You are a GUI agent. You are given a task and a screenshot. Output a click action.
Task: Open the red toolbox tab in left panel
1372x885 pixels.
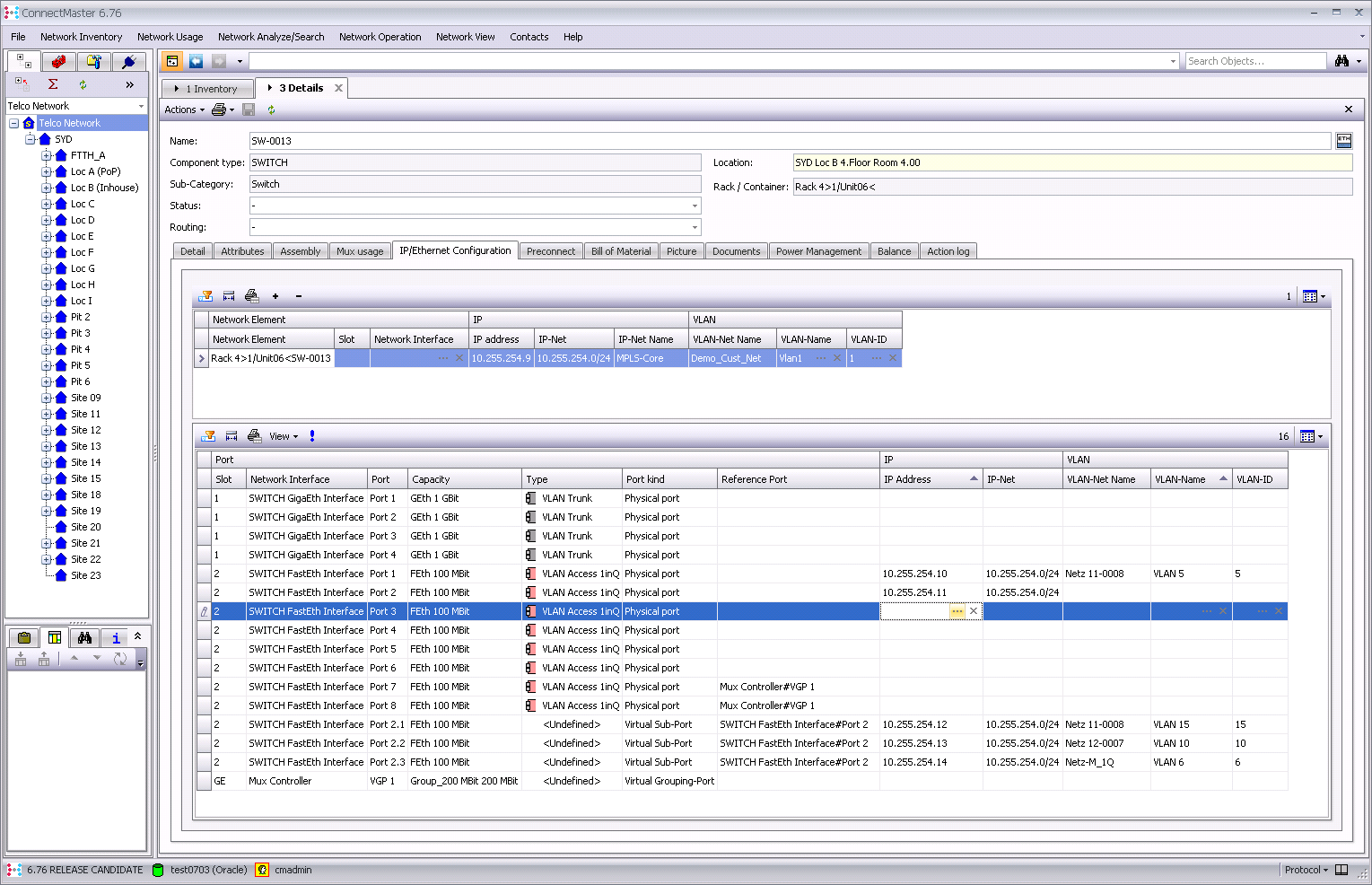pyautogui.click(x=58, y=61)
